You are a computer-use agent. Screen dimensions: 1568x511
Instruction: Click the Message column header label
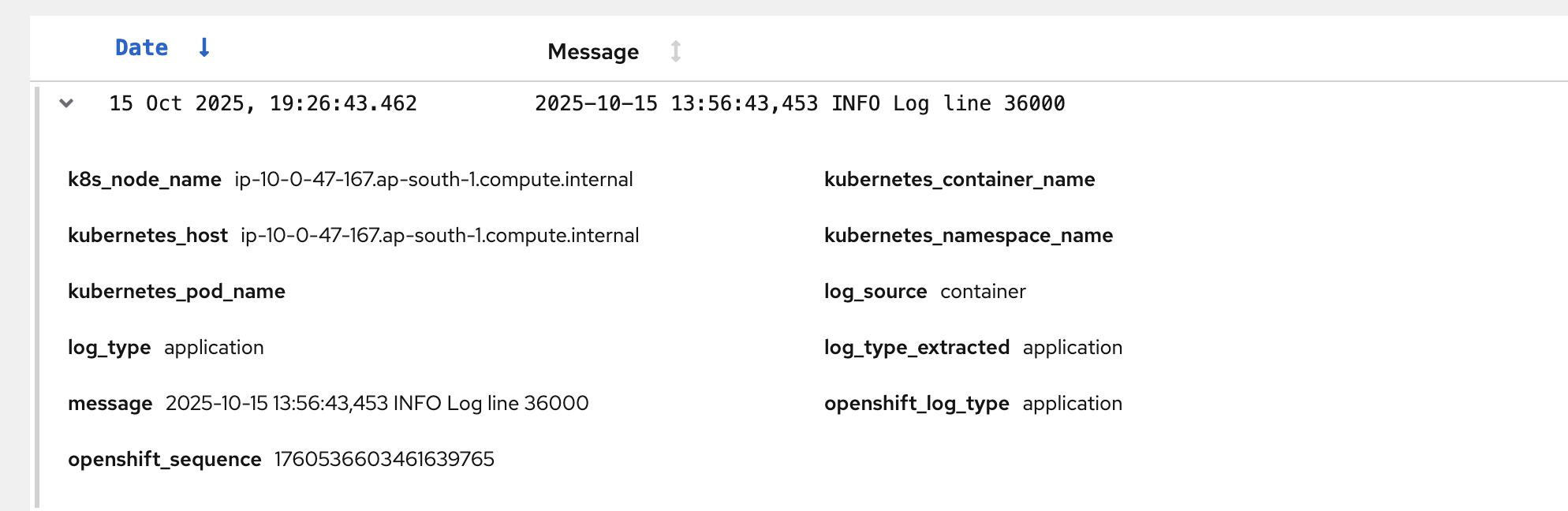click(x=593, y=52)
